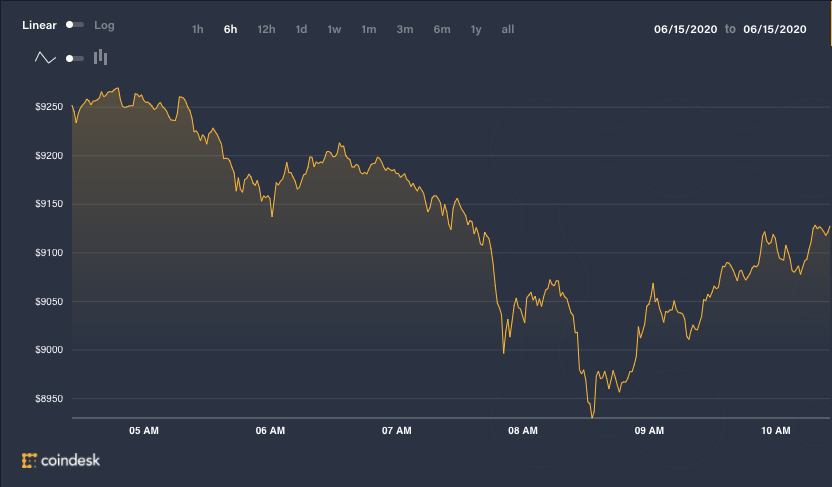Viewport: 832px width, 487px height.
Task: Choose the 1y time range
Action: 476,29
